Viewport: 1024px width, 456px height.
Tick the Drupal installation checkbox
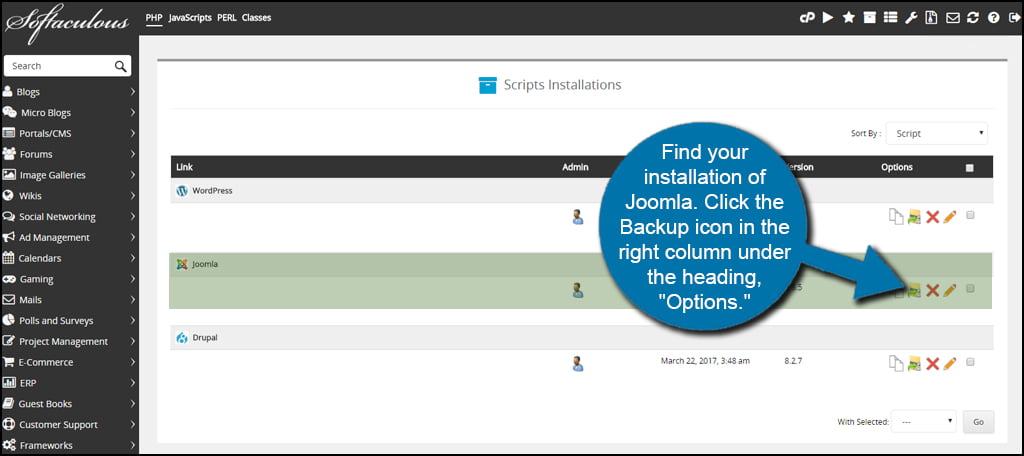tap(970, 361)
